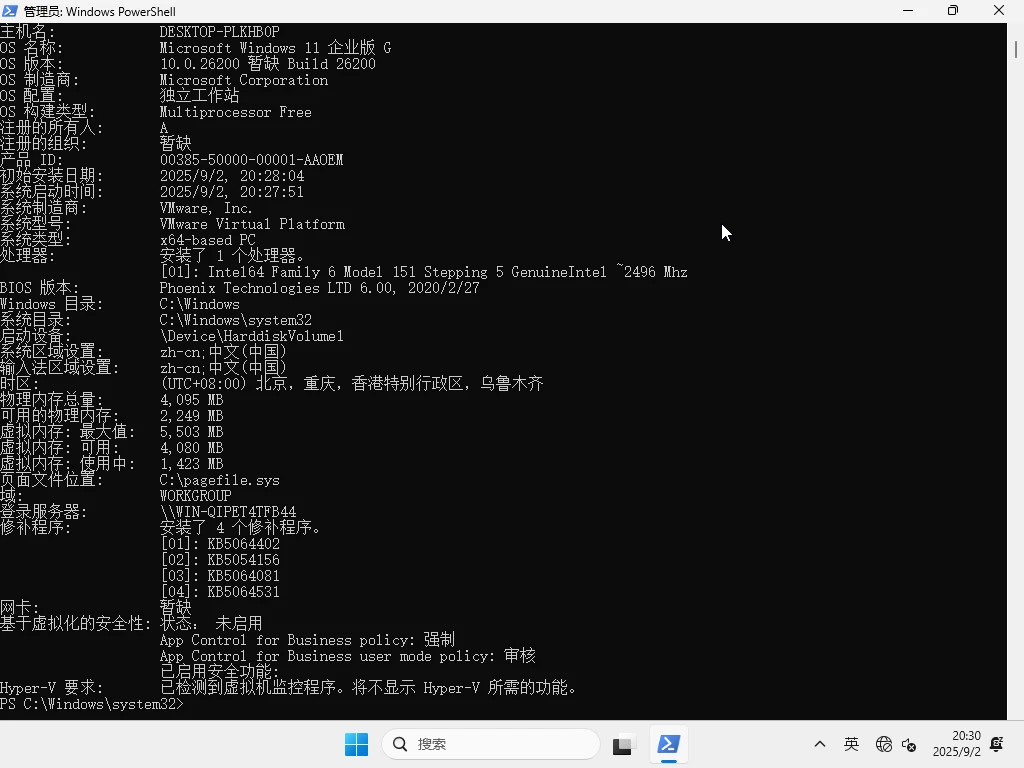The height and width of the screenshot is (768, 1024).
Task: Click the network globe icon in the tray
Action: (884, 744)
